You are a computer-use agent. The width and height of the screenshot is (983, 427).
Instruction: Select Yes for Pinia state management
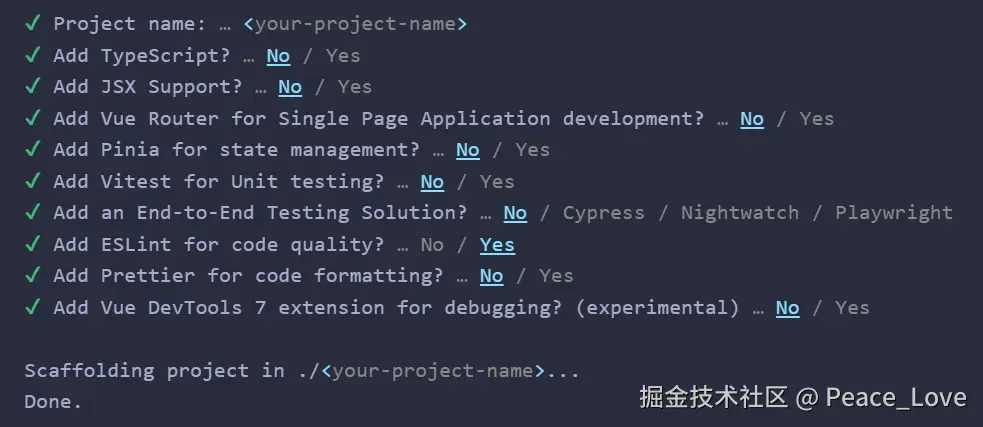[532, 150]
